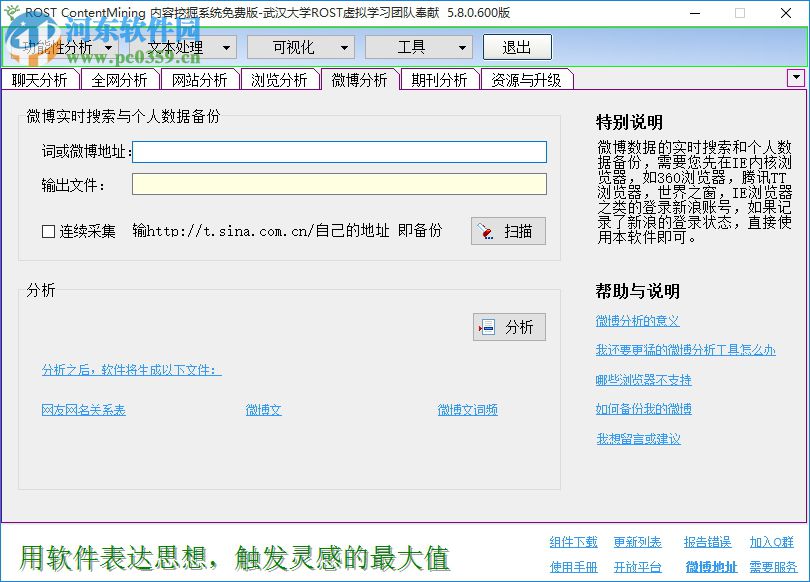This screenshot has width=810, height=582.
Task: Click the tab overflow arrow on the right
Action: (795, 78)
